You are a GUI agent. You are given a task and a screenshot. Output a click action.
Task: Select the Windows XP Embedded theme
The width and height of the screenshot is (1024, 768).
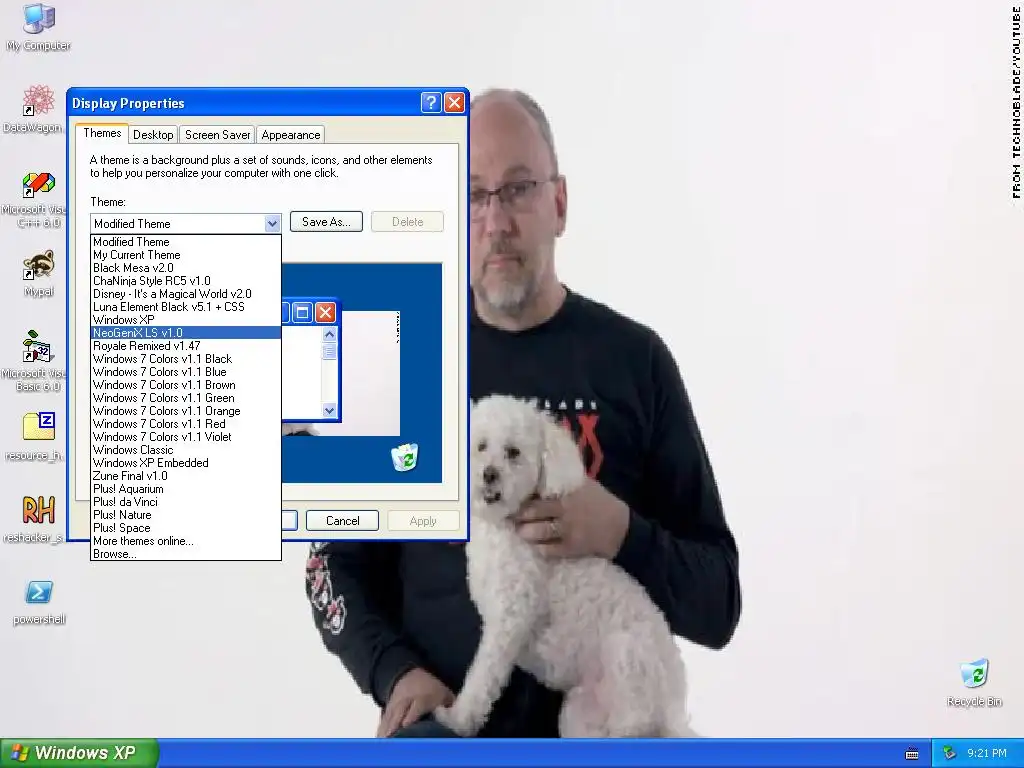(x=186, y=463)
